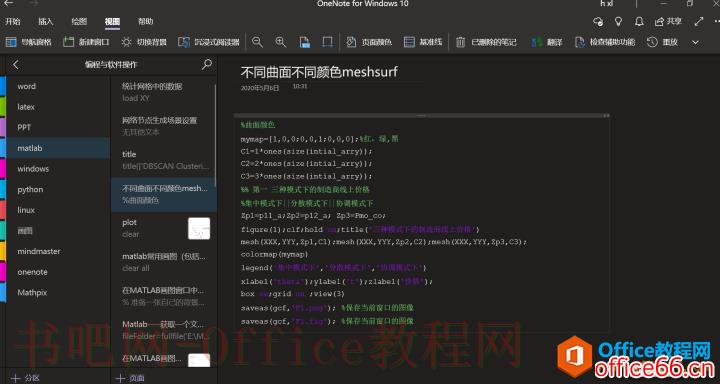The height and width of the screenshot is (384, 720).
Task: Start the Replay (重放) feature
Action: click(663, 42)
